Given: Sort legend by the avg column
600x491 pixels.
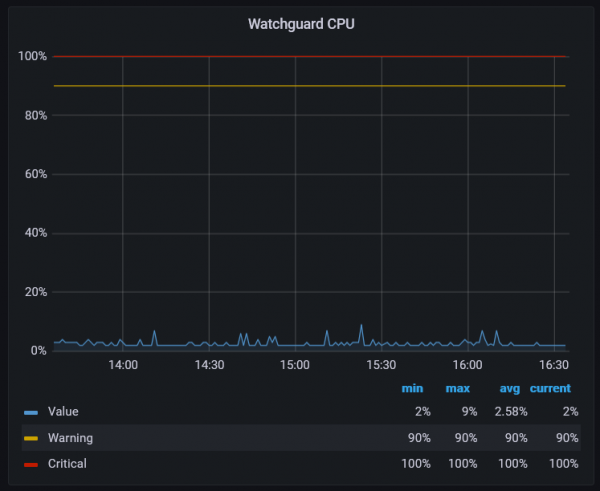Looking at the screenshot, I should [510, 388].
